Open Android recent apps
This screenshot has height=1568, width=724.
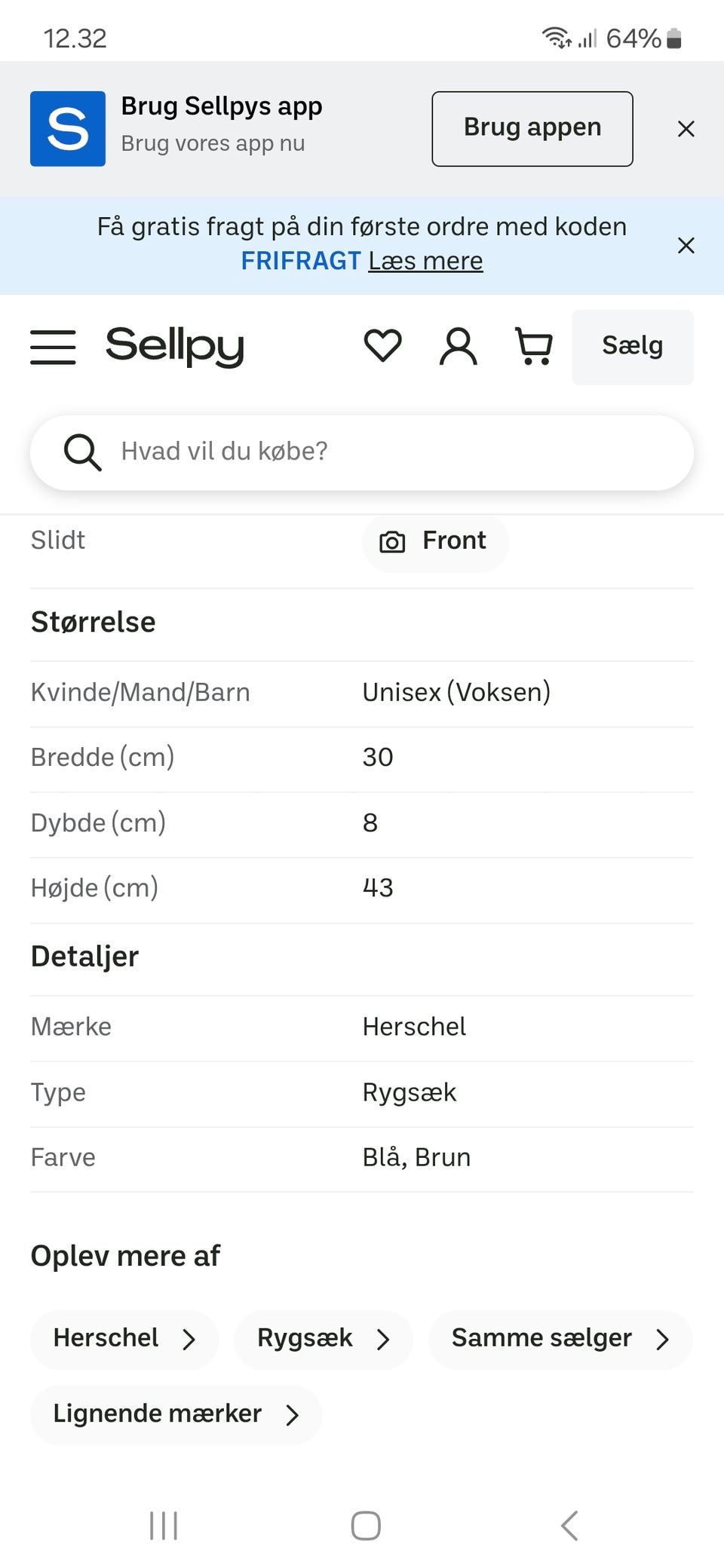coord(164,1525)
